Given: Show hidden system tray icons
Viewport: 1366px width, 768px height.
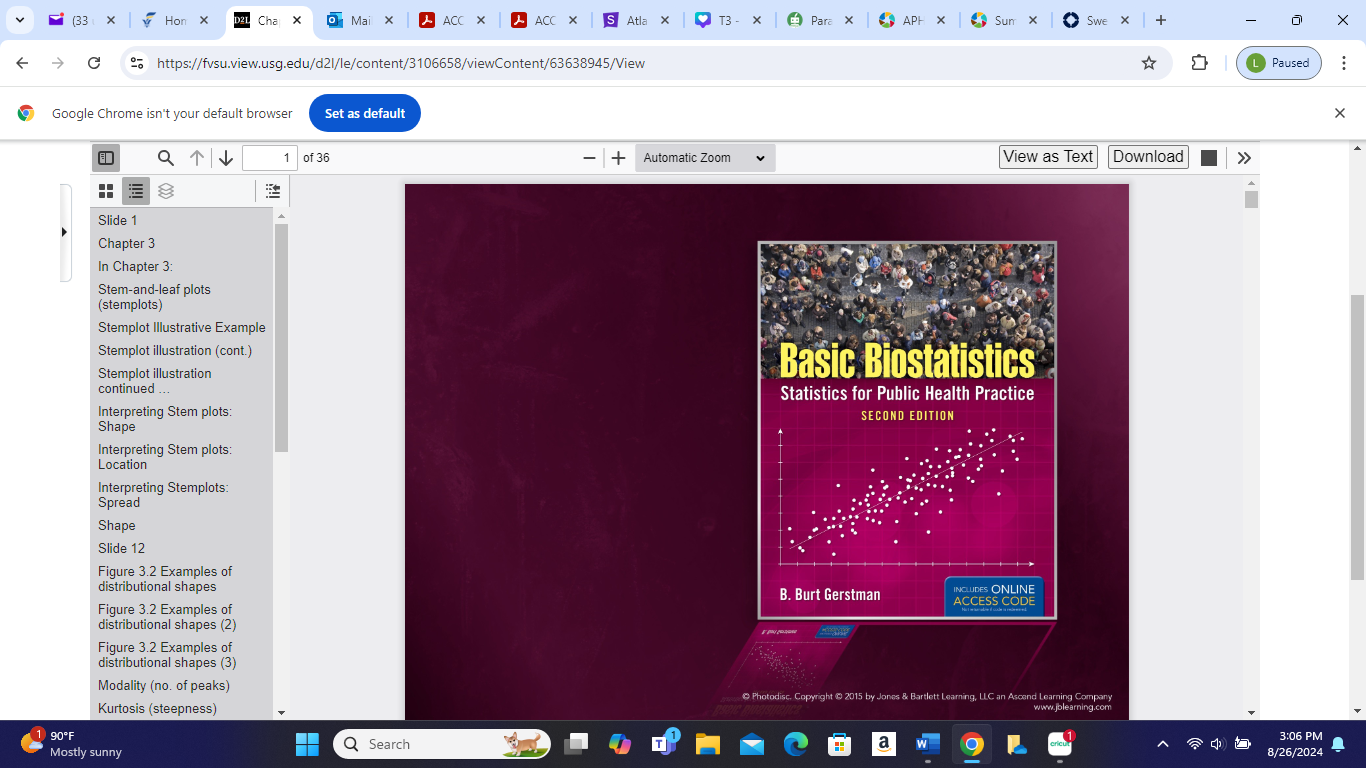Looking at the screenshot, I should pos(1163,744).
